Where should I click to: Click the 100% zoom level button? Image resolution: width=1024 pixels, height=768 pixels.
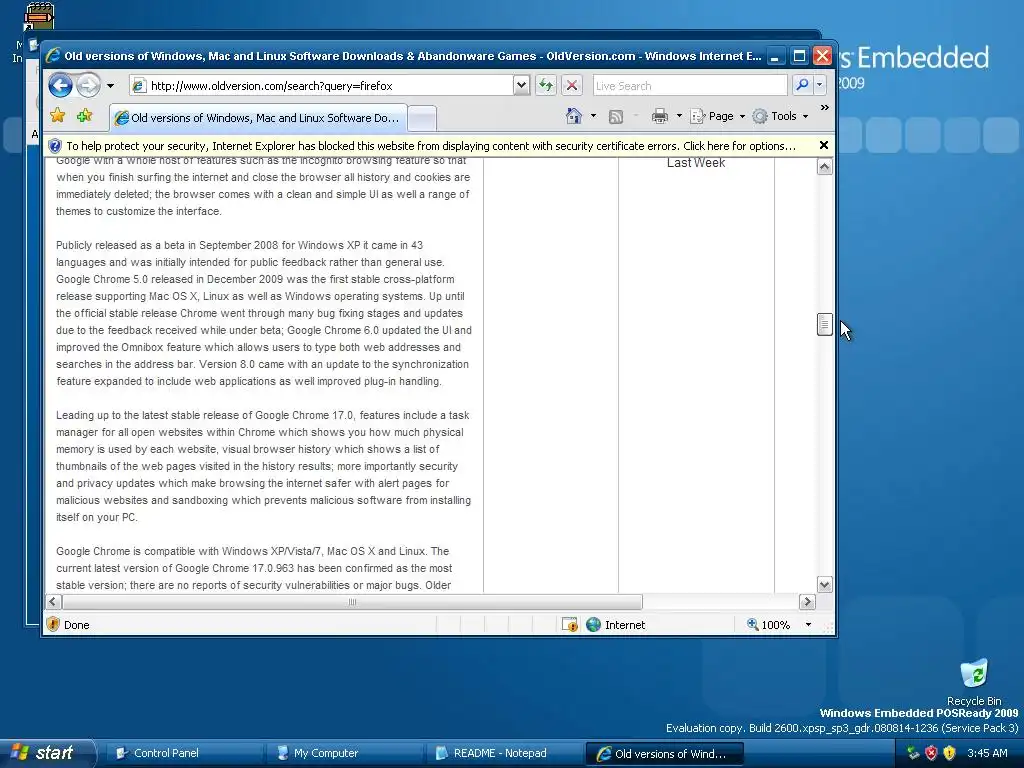point(769,624)
